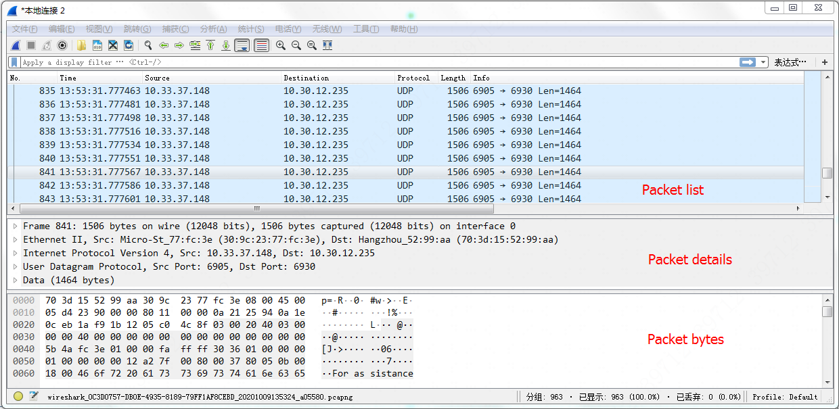839x410 pixels.
Task: Open the 无线(W) menu
Action: tap(327, 29)
